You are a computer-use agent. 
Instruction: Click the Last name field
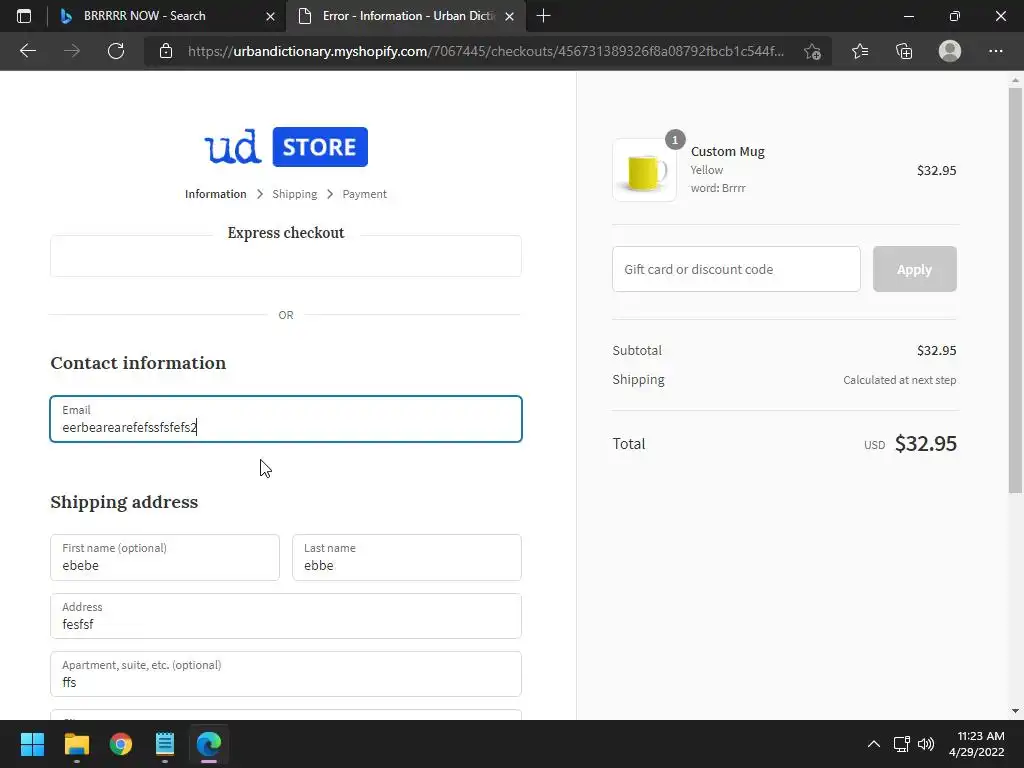(x=407, y=557)
